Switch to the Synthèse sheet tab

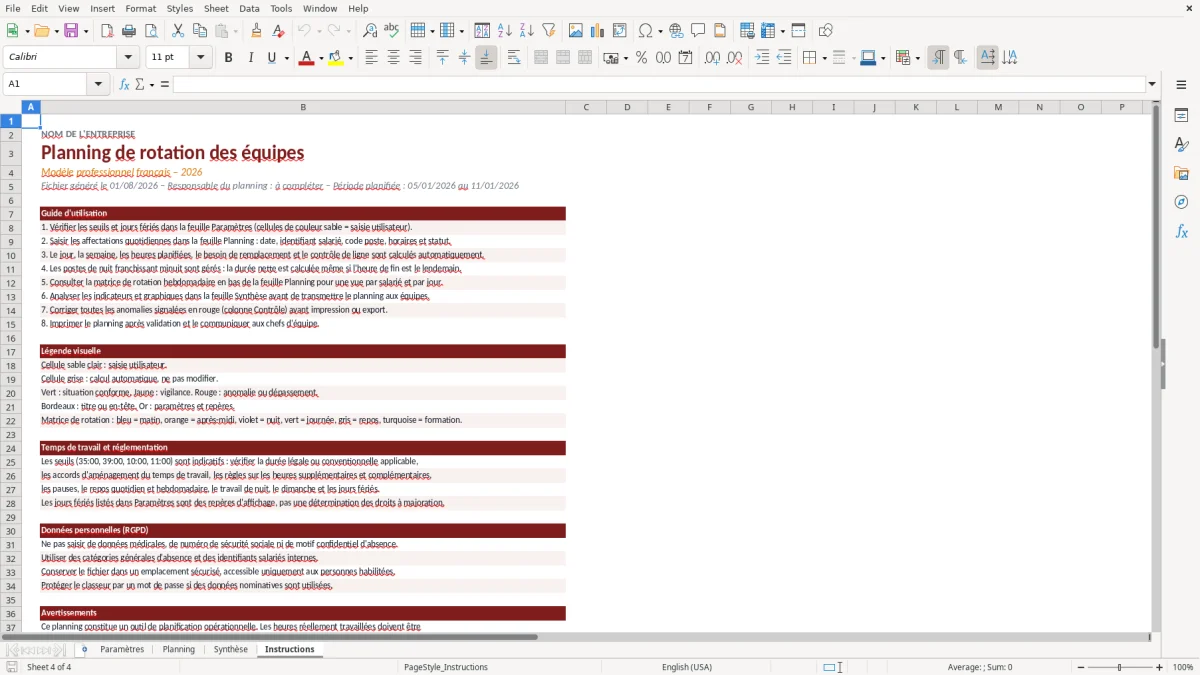tap(231, 649)
